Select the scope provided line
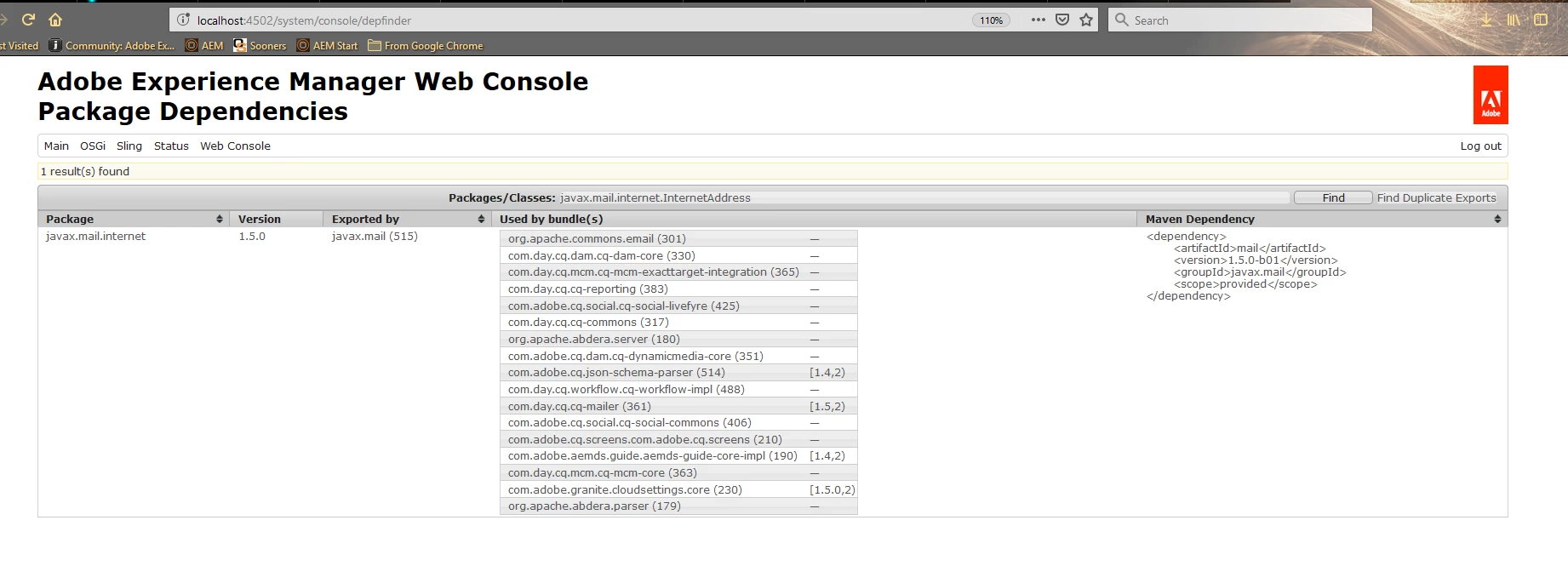 click(1245, 284)
